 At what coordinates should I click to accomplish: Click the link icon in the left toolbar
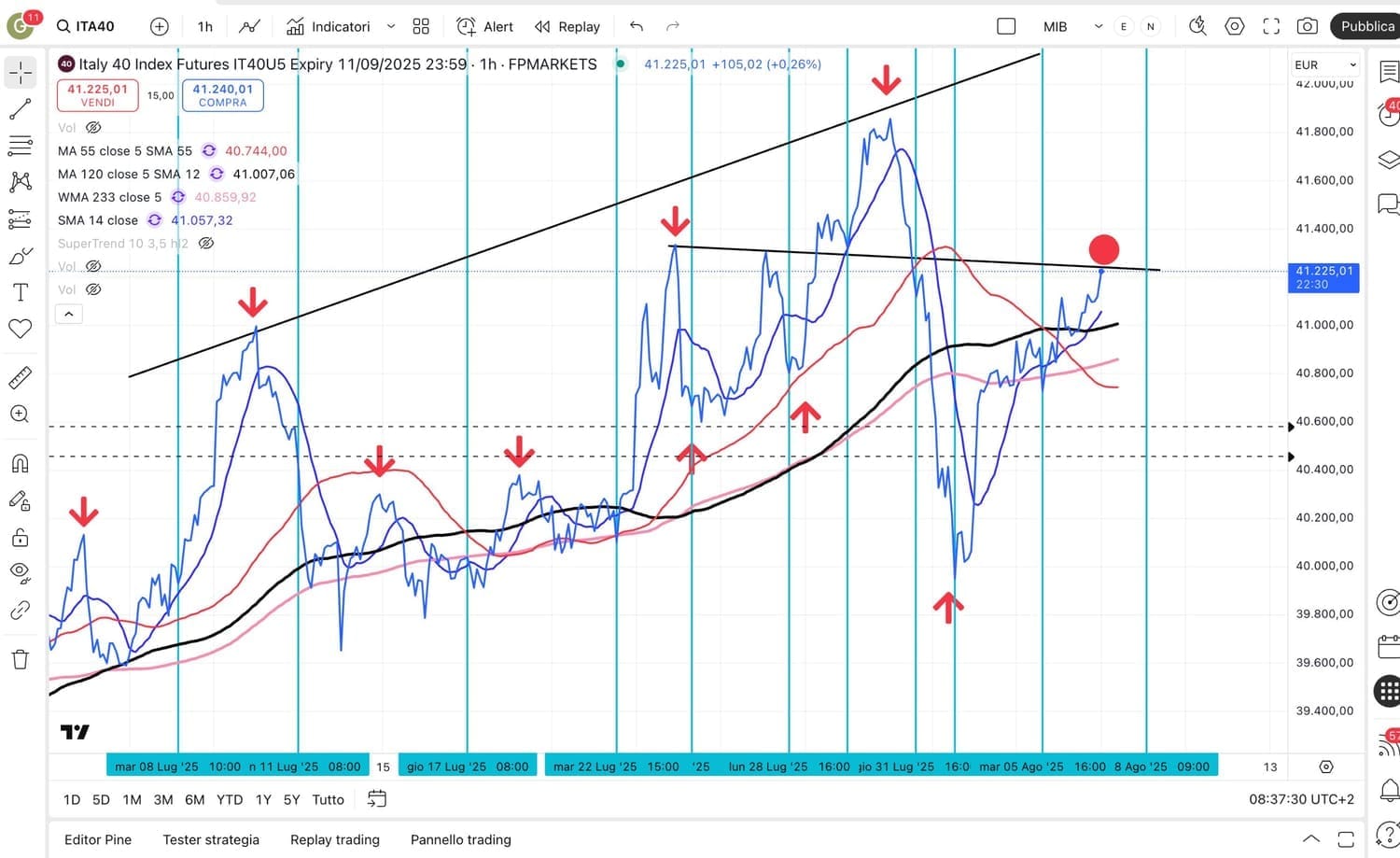21,611
